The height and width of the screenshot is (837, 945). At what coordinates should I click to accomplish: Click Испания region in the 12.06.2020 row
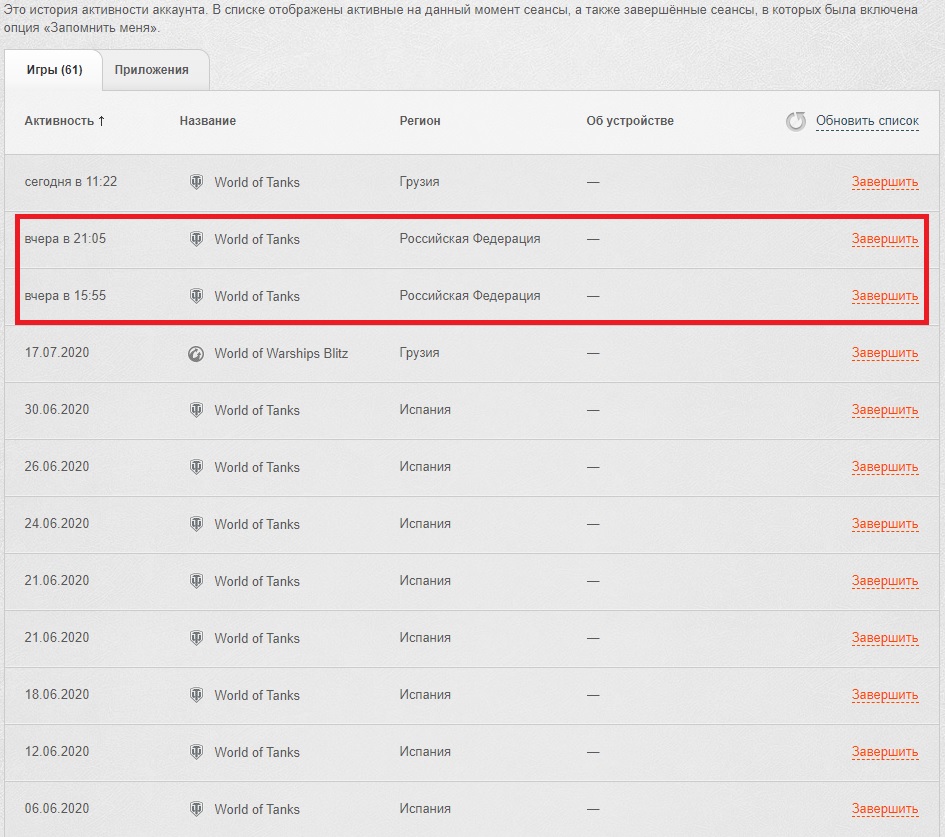coord(425,752)
